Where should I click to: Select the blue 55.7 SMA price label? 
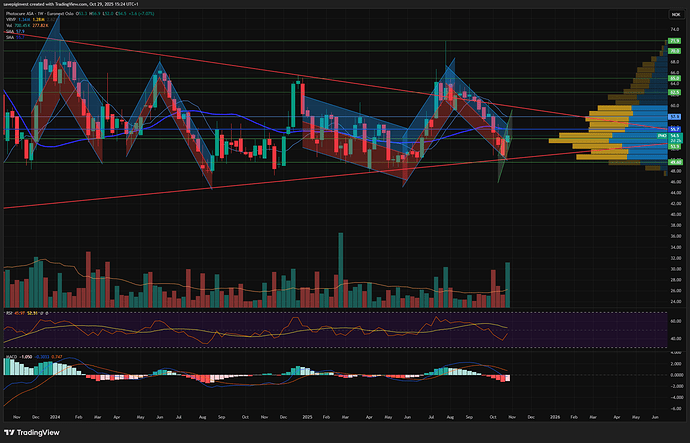pyautogui.click(x=675, y=130)
